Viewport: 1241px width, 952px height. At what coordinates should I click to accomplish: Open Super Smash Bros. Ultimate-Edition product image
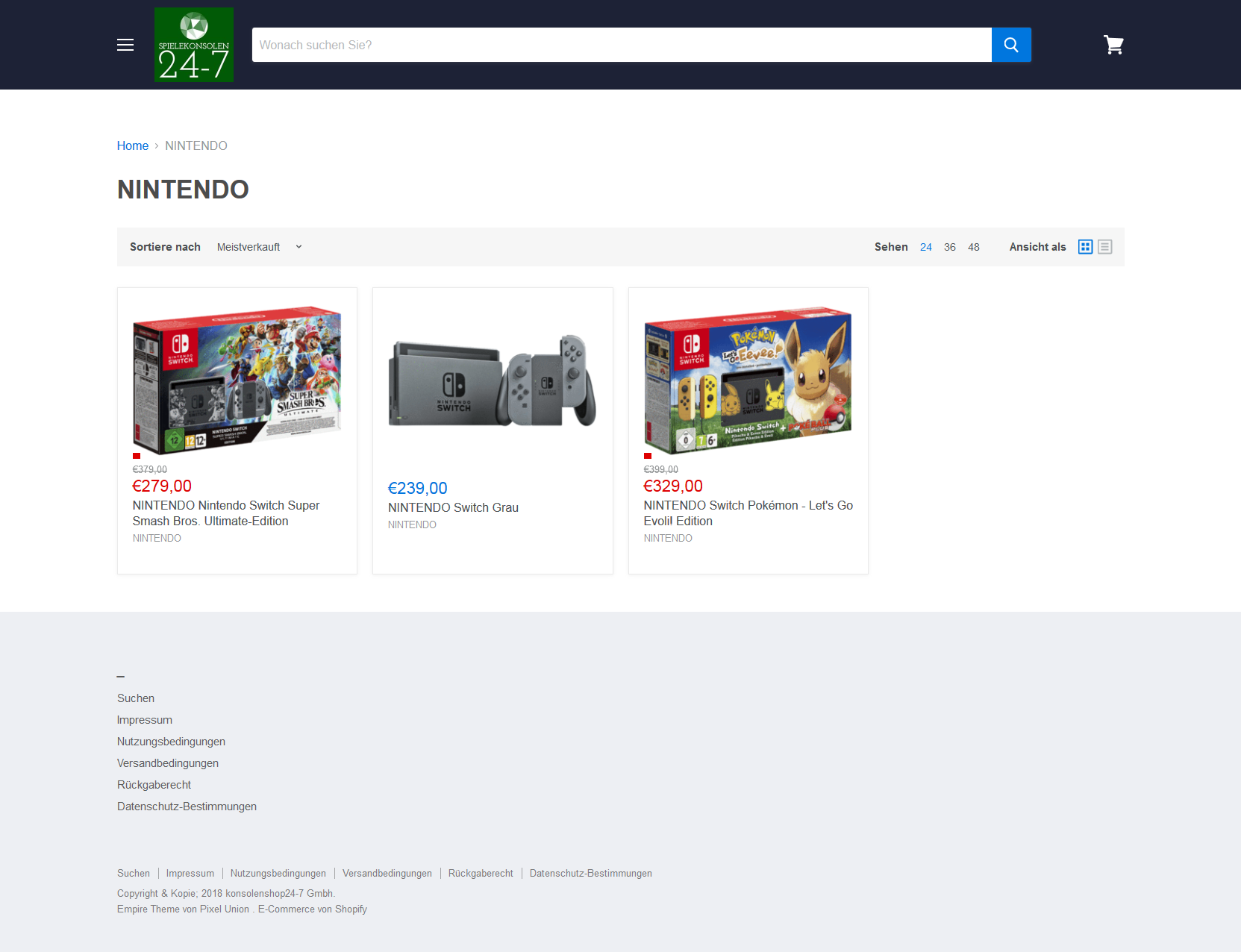coord(237,380)
